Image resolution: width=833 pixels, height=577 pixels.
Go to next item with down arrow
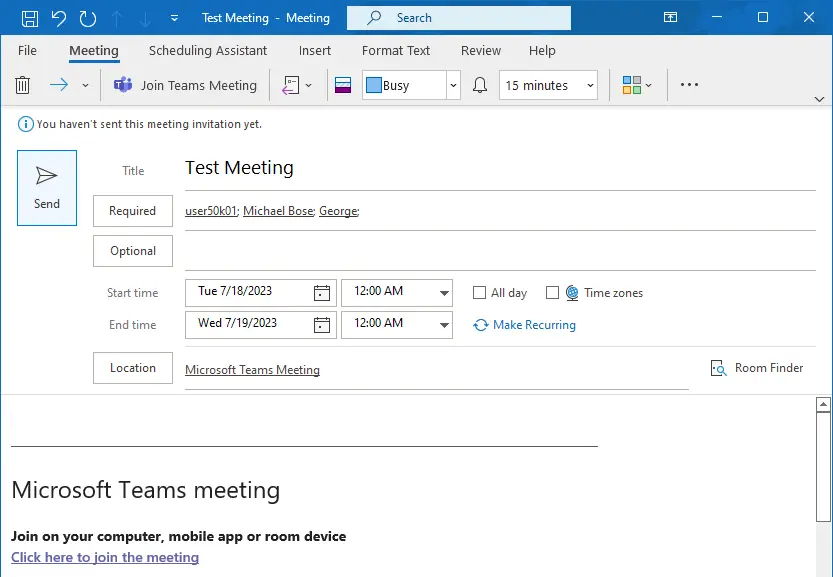(x=145, y=18)
